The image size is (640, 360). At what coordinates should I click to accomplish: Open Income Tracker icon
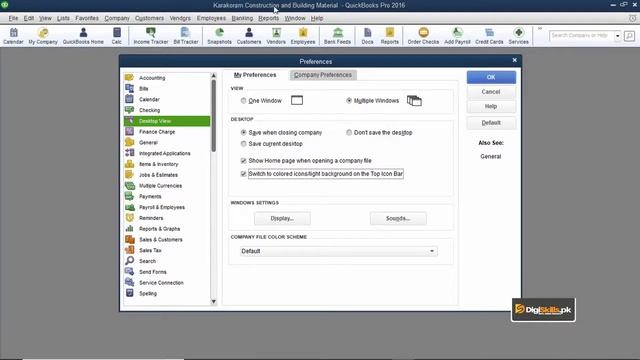[x=151, y=36]
